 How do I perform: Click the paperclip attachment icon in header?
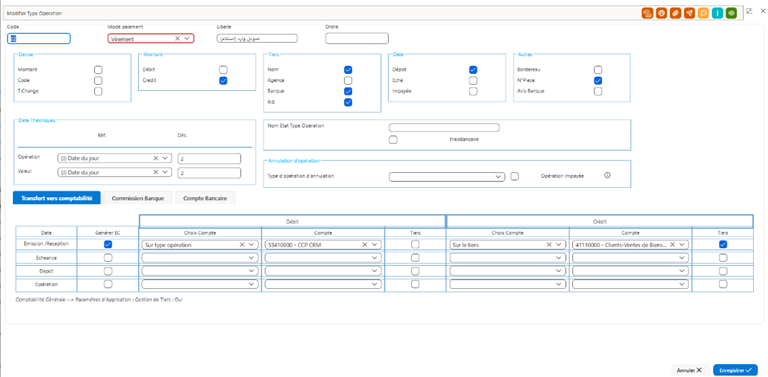click(675, 13)
